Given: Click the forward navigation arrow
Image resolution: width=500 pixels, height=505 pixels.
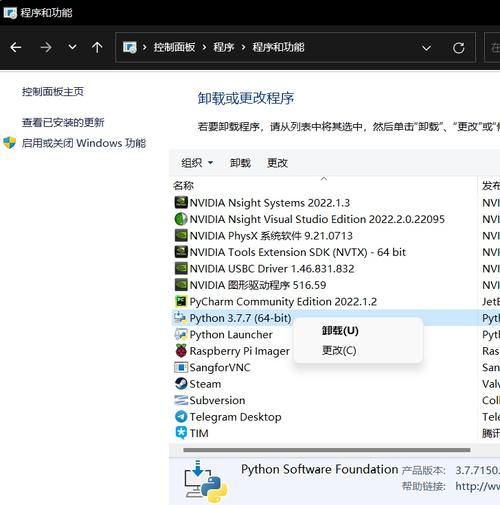Looking at the screenshot, I should pos(46,47).
